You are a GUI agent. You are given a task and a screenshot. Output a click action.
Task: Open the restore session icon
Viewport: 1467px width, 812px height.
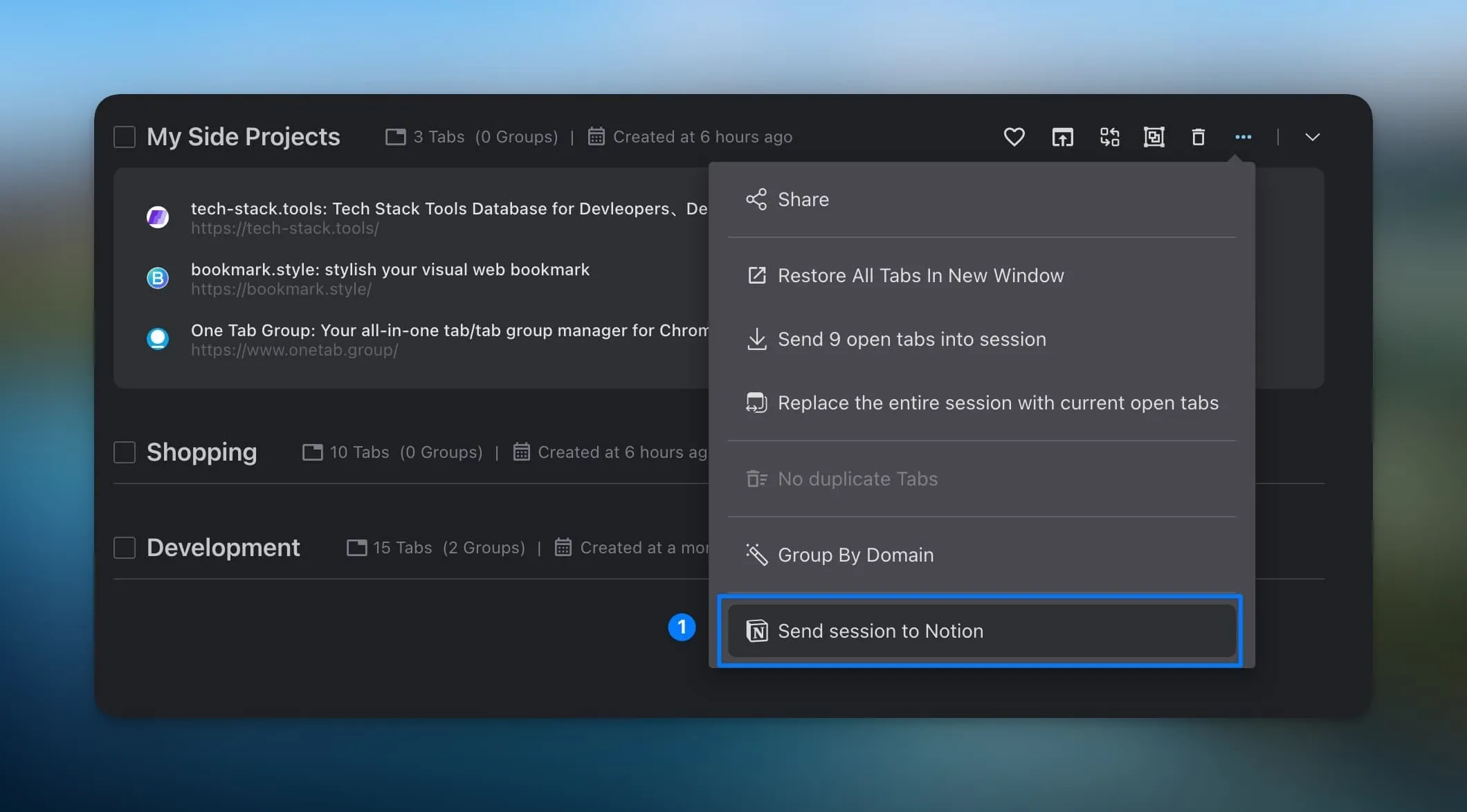(1062, 136)
